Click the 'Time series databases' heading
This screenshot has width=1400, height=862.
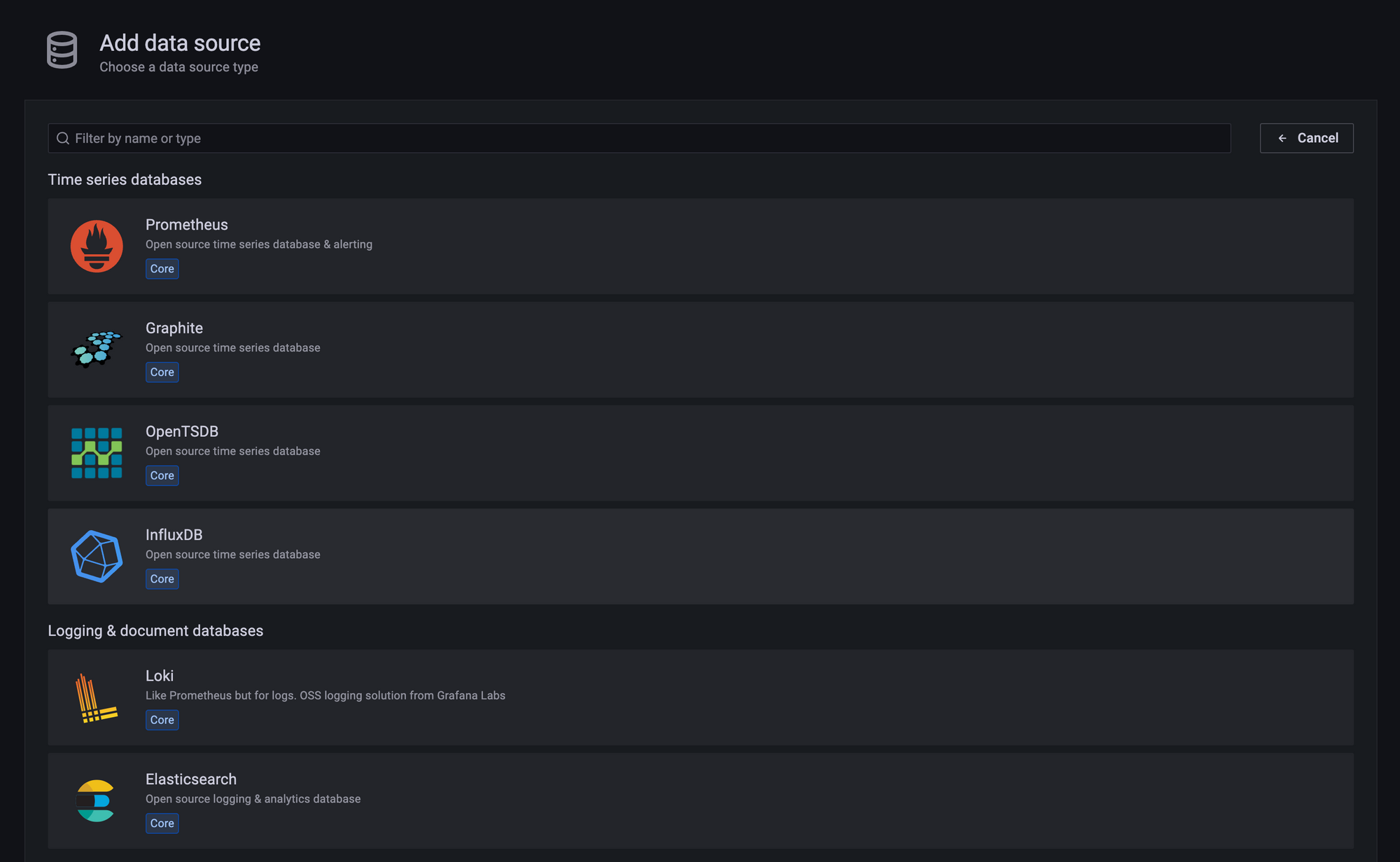tap(125, 180)
